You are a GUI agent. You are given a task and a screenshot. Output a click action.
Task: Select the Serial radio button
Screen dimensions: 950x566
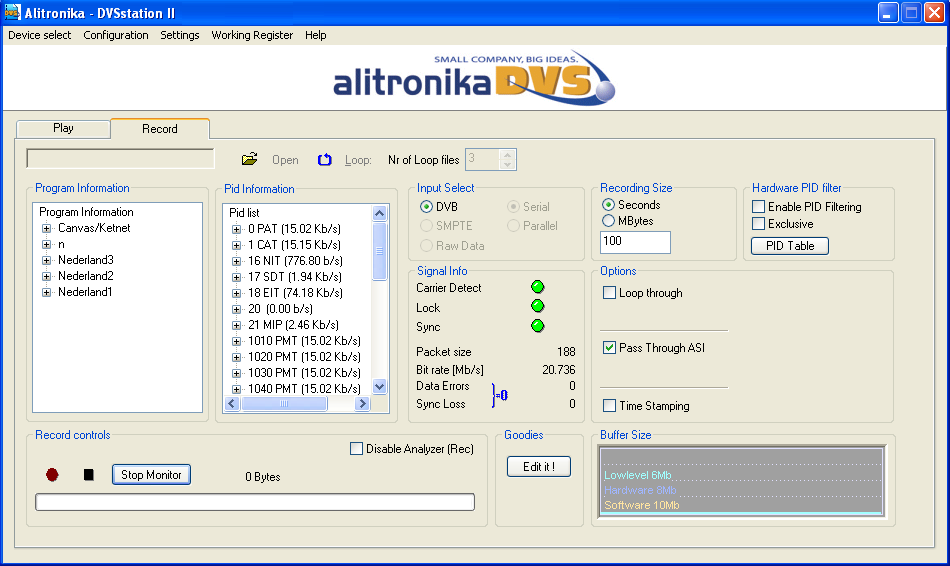513,207
